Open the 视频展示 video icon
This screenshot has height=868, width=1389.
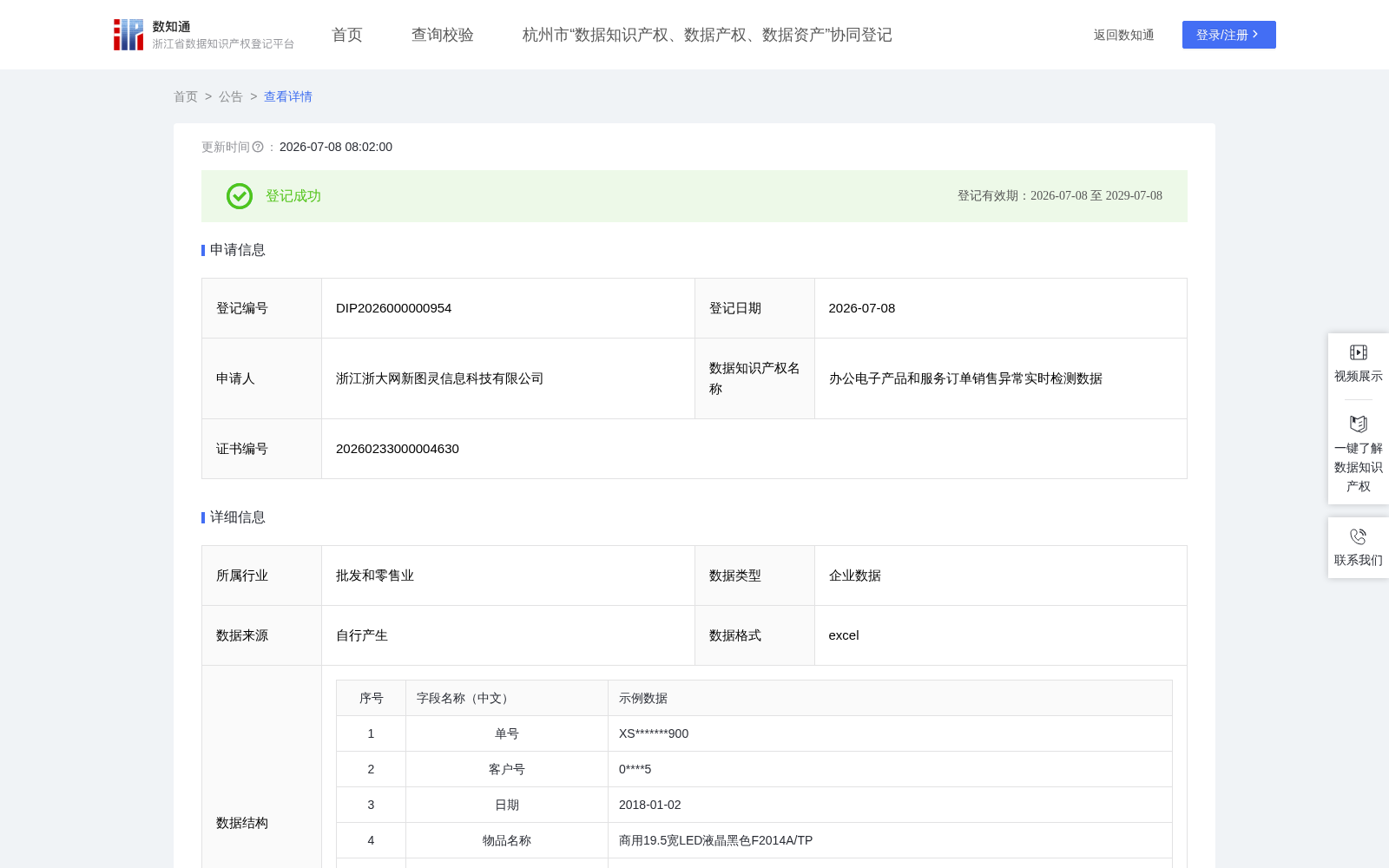[x=1359, y=352]
